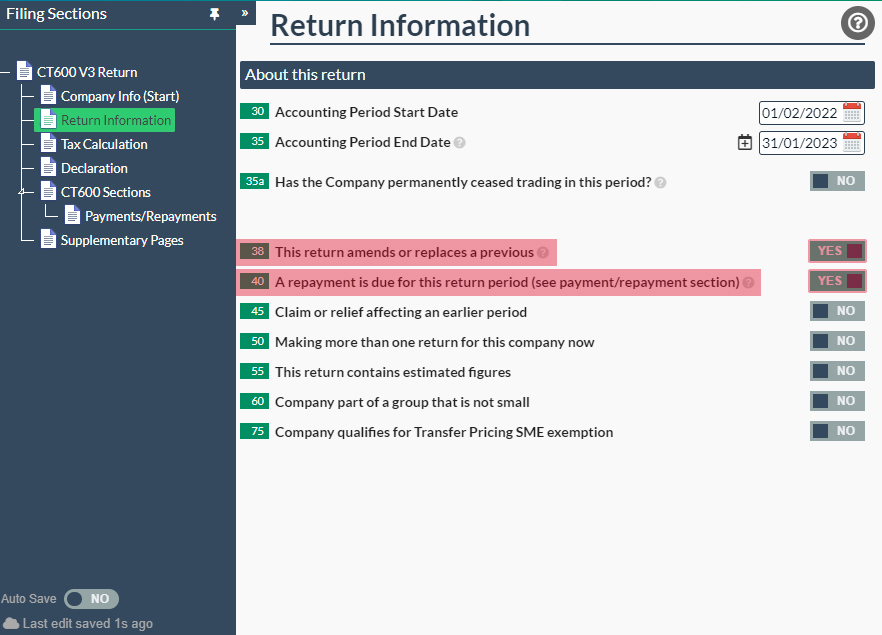Click the Tax Calculation page icon
882x635 pixels.
(48, 143)
